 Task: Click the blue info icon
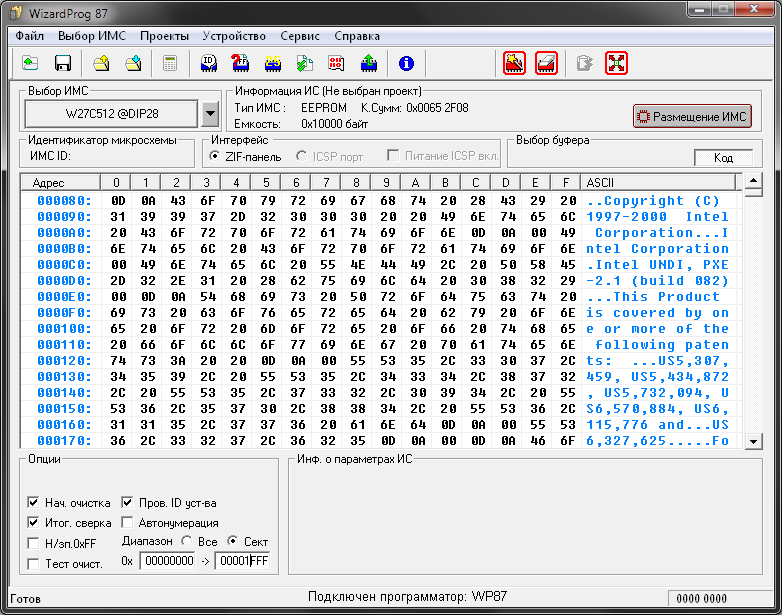406,63
